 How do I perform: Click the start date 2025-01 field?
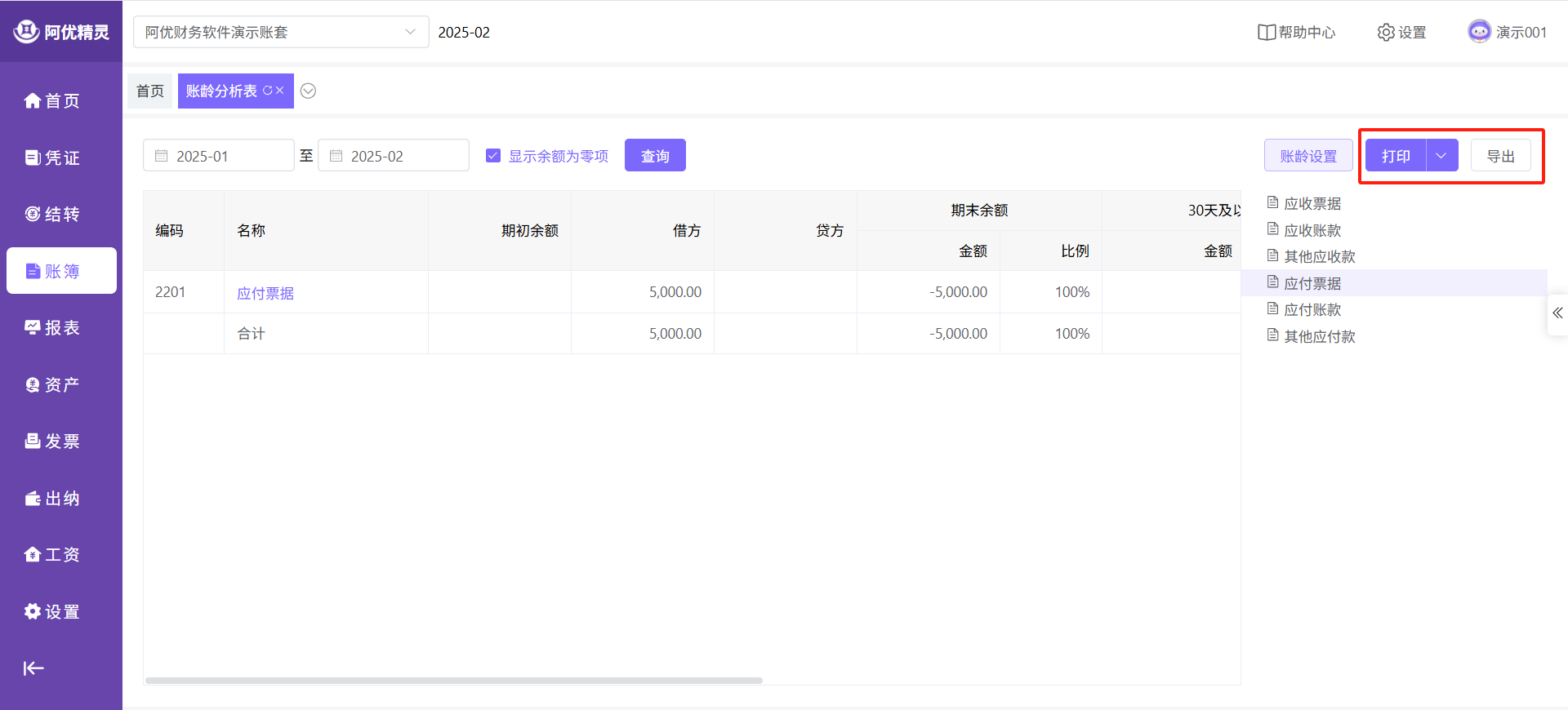point(219,156)
